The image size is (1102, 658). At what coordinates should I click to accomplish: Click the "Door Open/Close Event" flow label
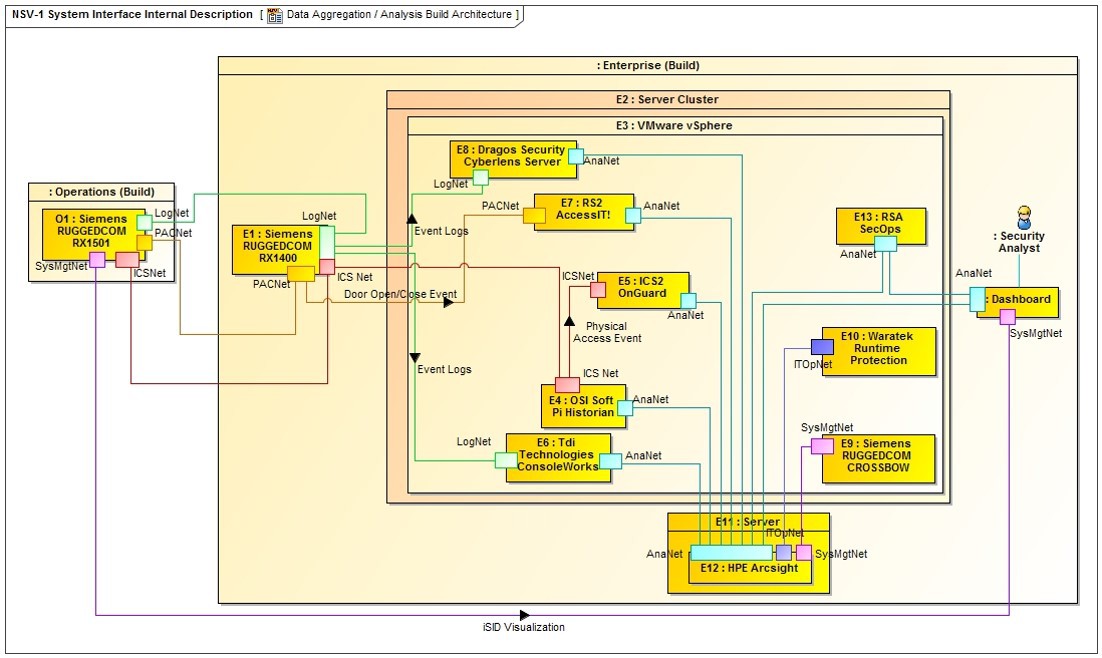coord(401,294)
